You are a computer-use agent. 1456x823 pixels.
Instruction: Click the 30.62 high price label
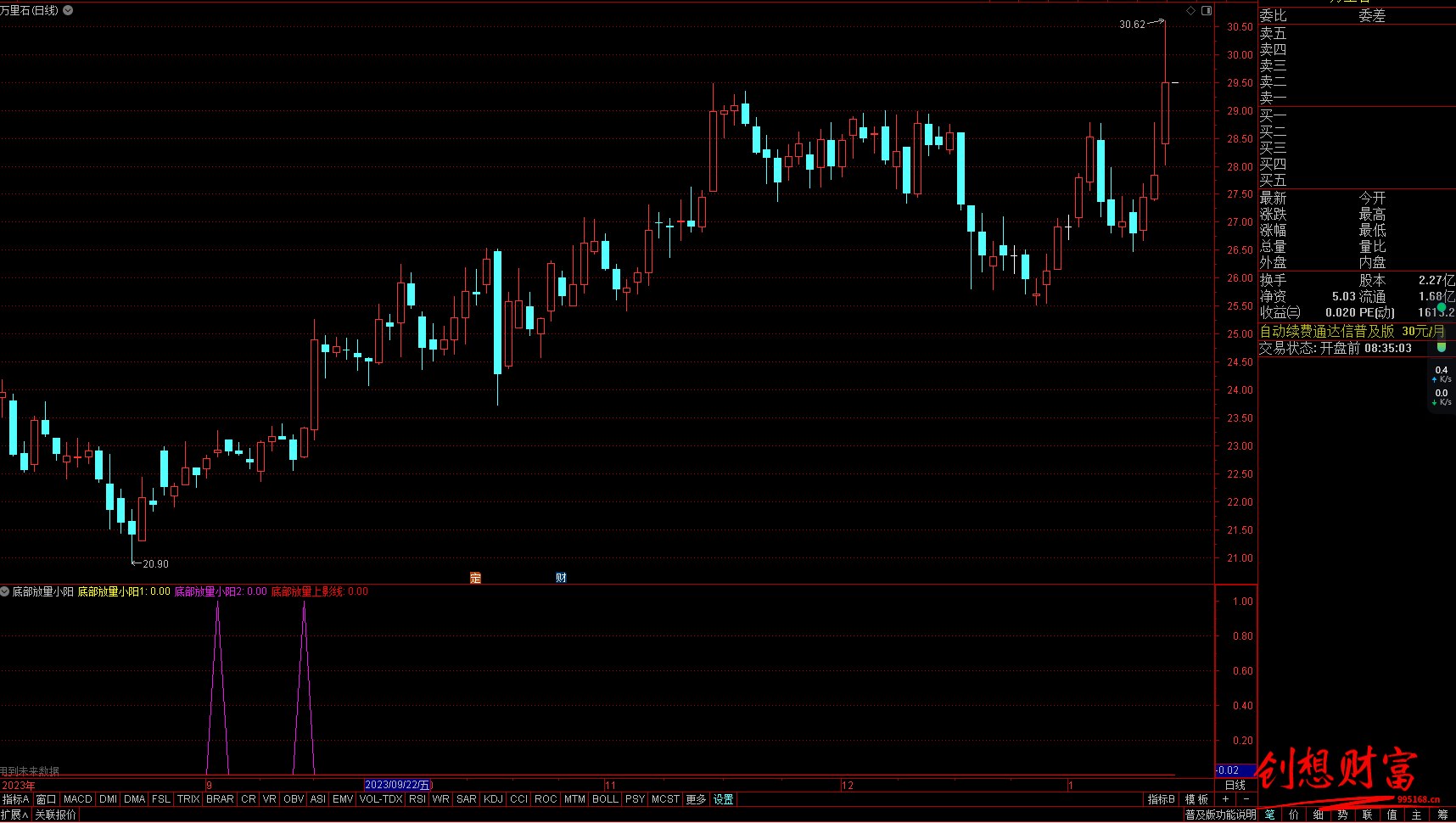[1132, 25]
